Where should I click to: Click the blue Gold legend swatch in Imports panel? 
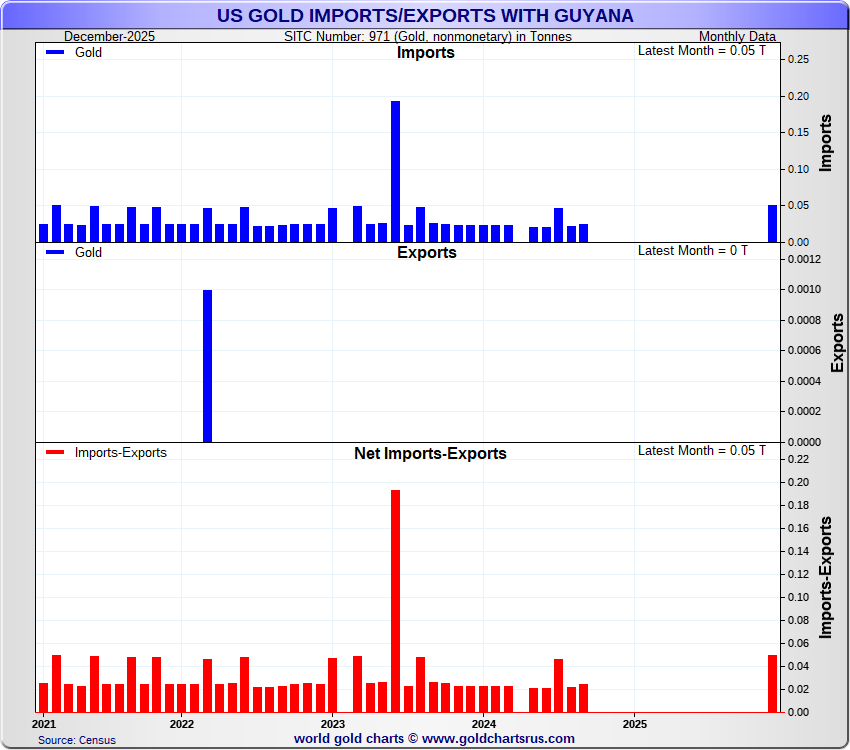point(55,52)
